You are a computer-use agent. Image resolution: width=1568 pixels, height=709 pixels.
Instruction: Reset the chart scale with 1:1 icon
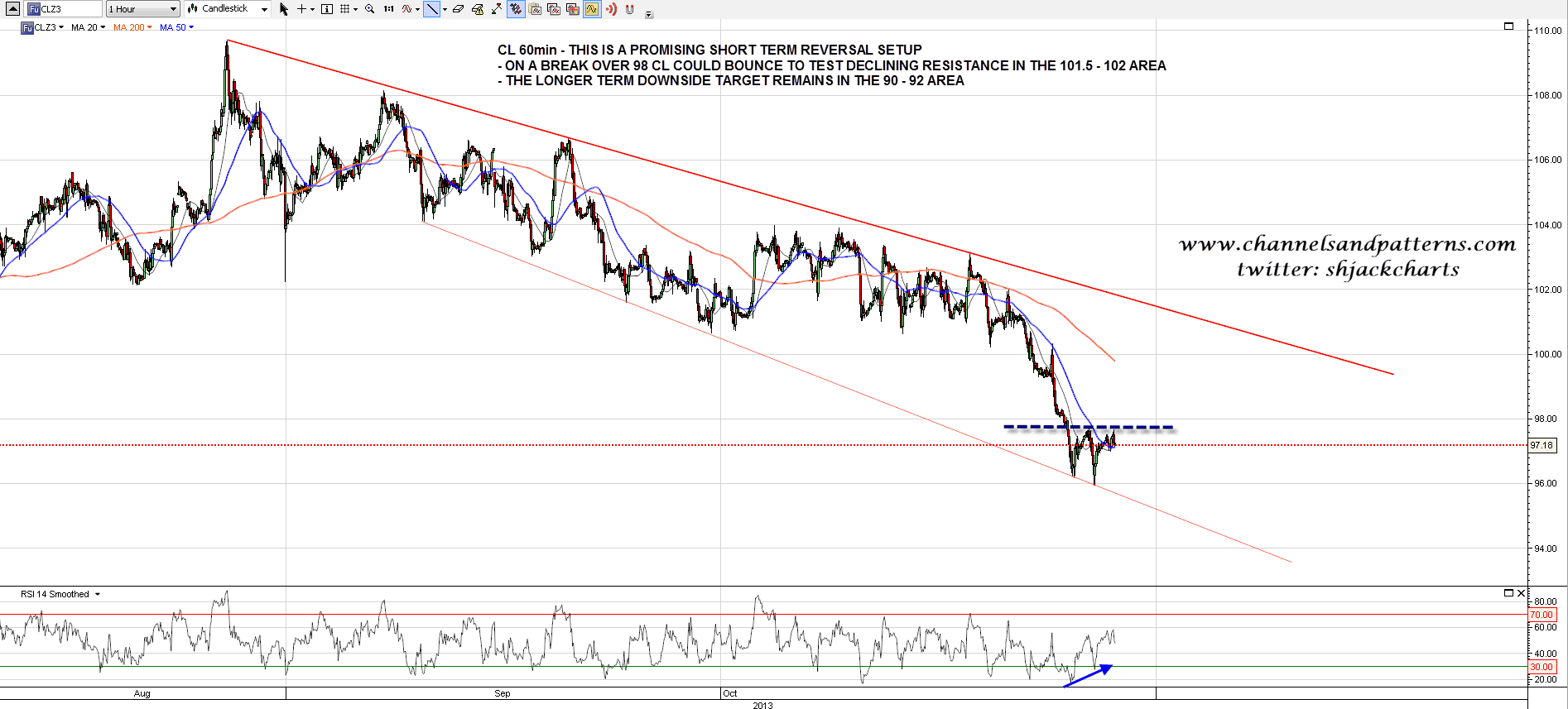(388, 9)
